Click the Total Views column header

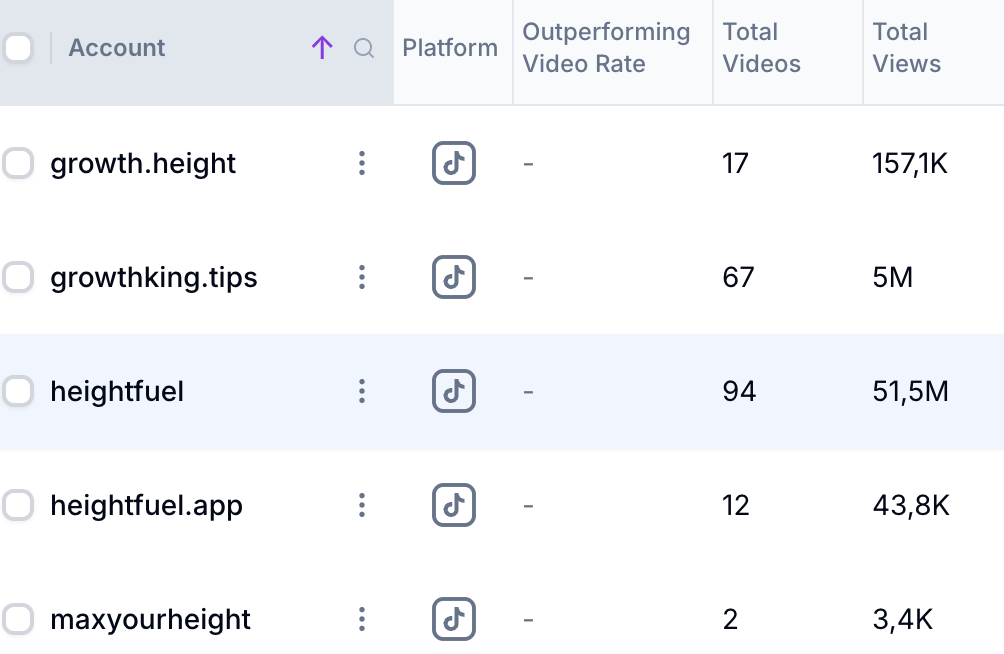[x=907, y=48]
